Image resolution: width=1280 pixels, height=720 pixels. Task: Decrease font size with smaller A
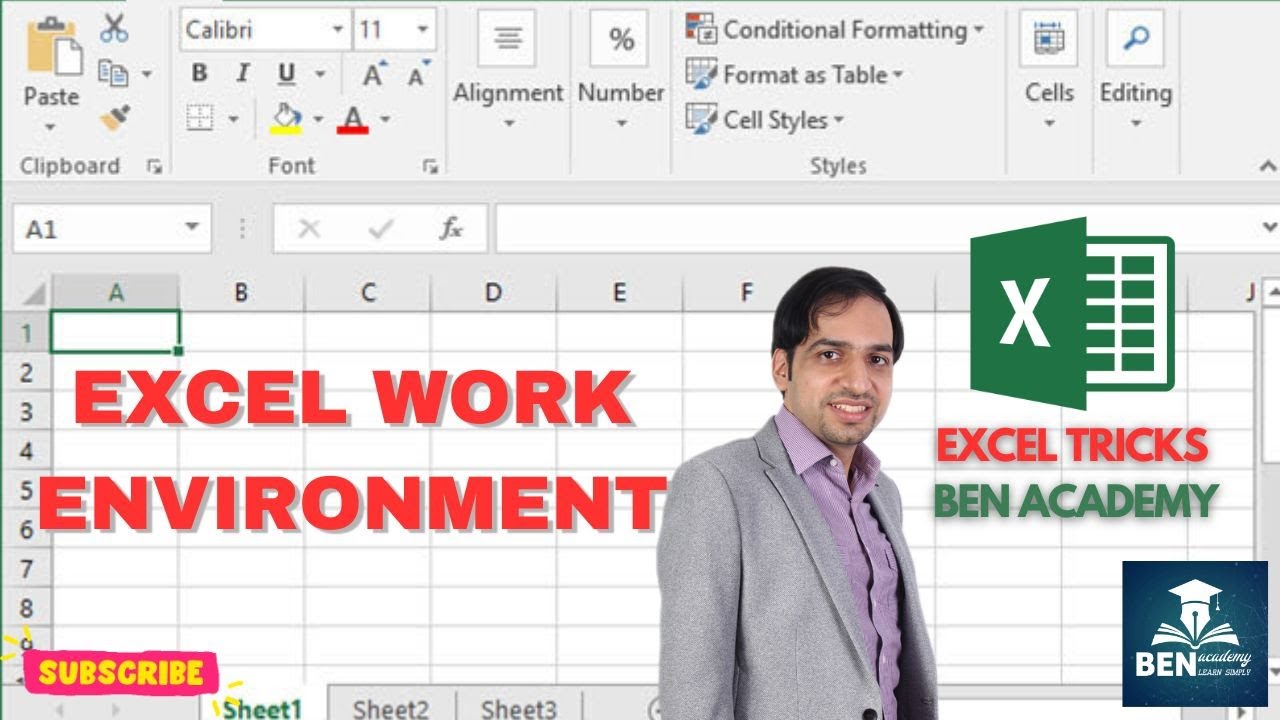pos(417,74)
